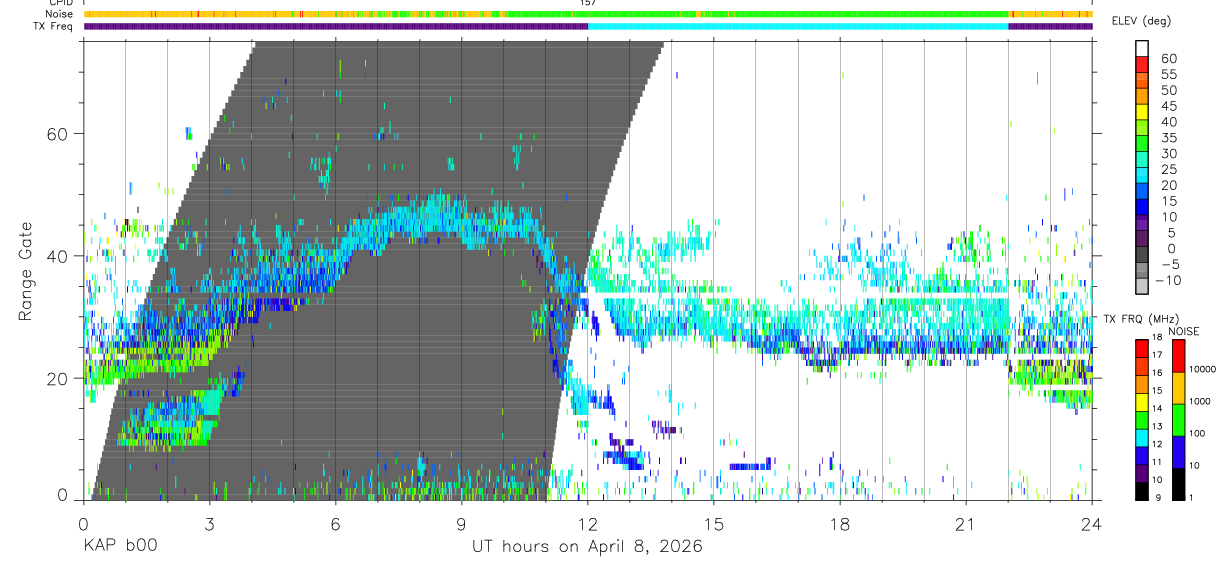
Task: Click the 'TX Freq' row label at top
Action: pos(54,27)
